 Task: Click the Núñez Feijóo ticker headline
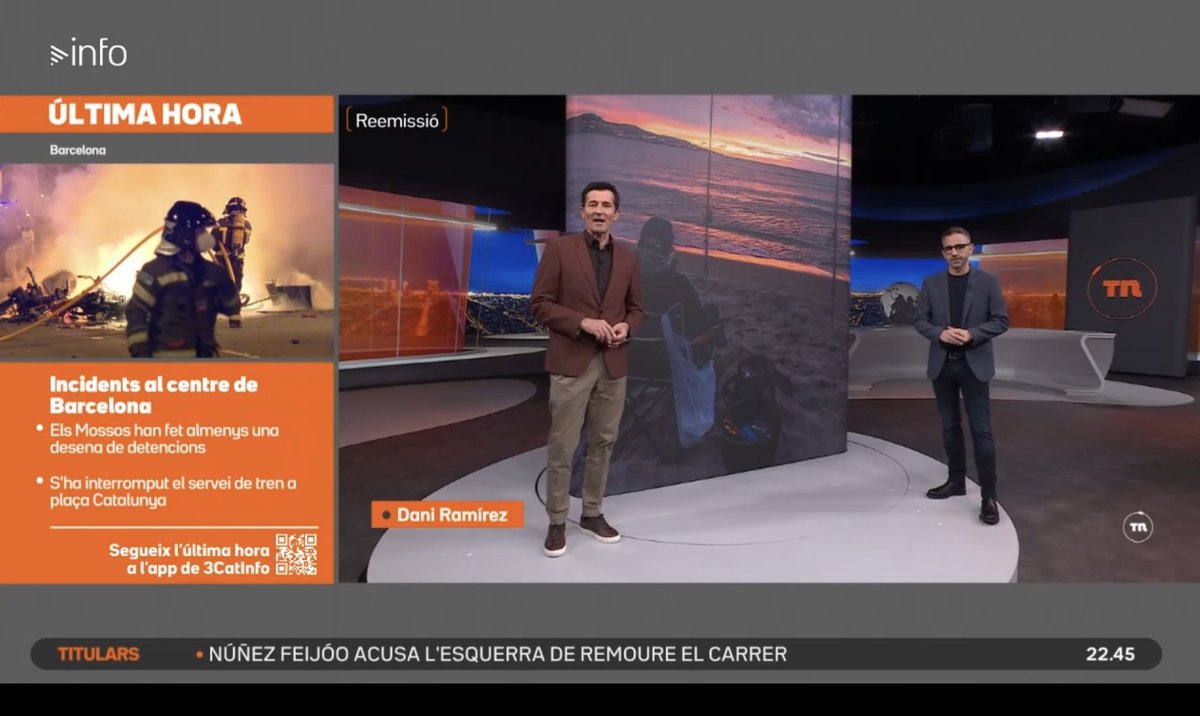[x=497, y=655]
